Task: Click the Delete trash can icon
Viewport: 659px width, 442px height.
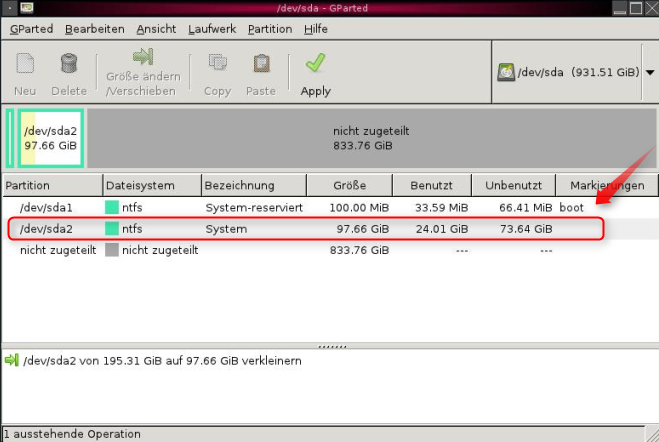Action: pyautogui.click(x=69, y=63)
